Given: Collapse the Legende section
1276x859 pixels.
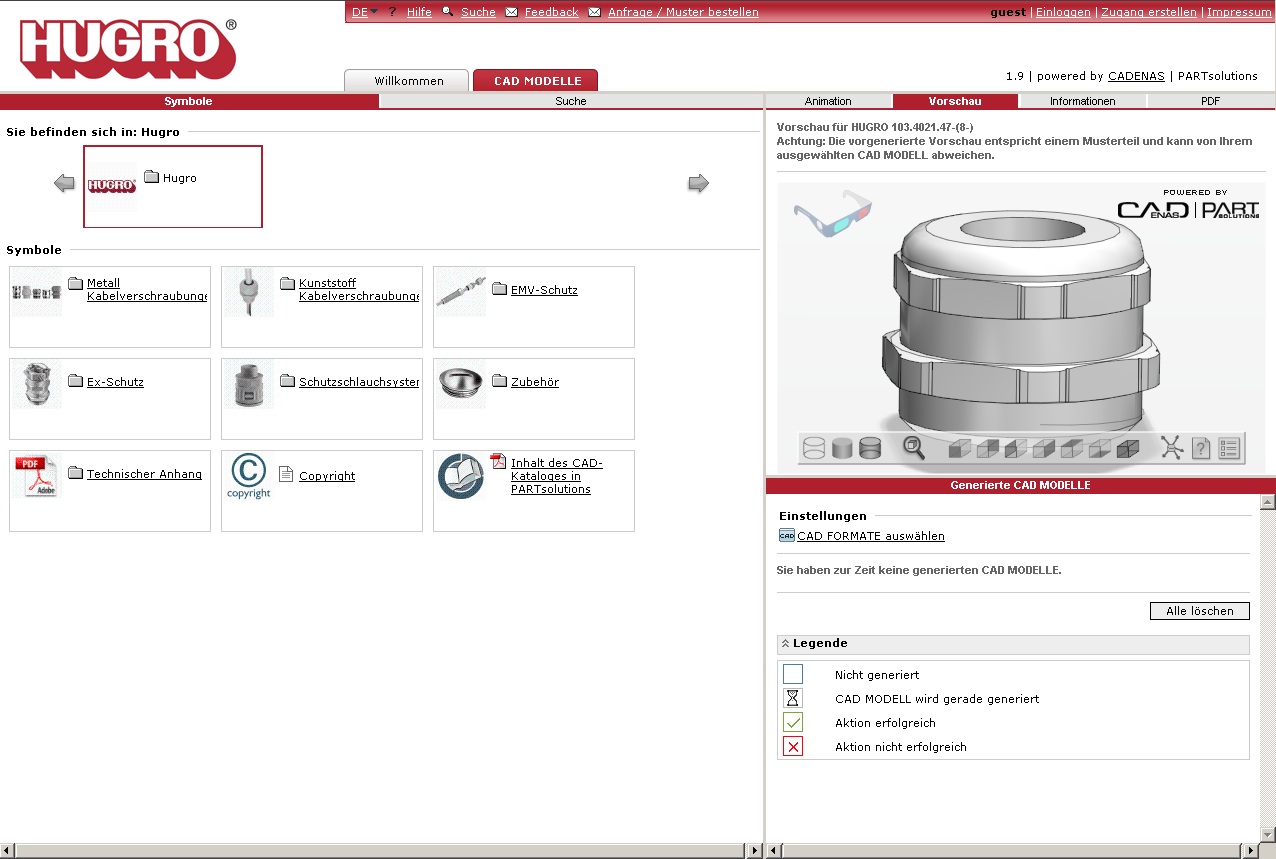Looking at the screenshot, I should 785,644.
